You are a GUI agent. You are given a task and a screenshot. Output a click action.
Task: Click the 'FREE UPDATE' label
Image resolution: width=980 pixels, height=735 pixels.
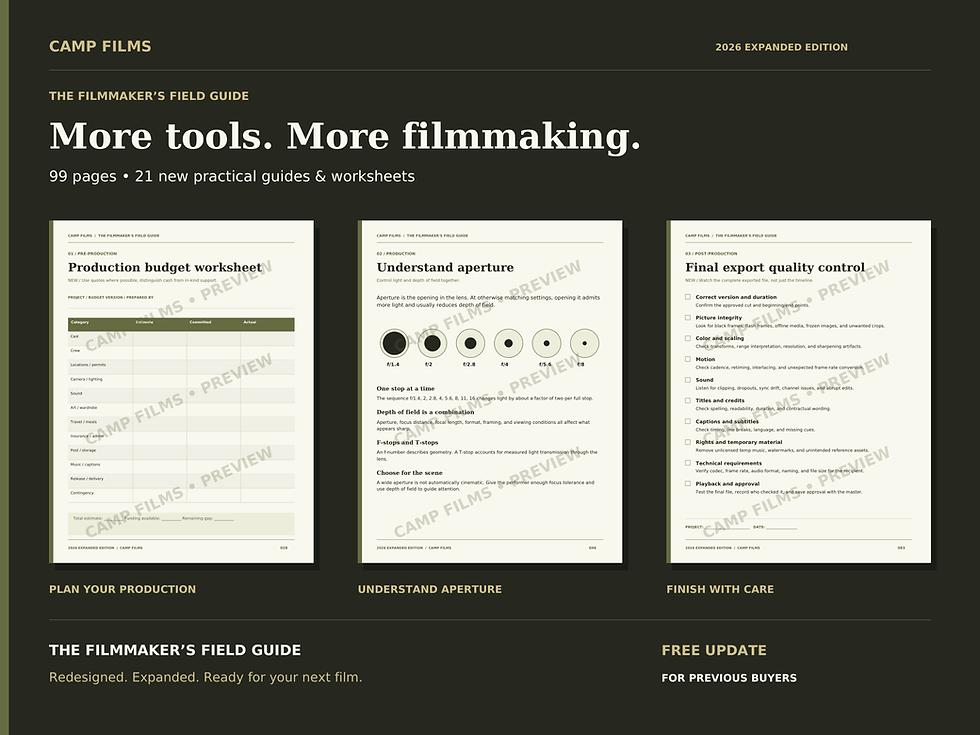tap(714, 650)
